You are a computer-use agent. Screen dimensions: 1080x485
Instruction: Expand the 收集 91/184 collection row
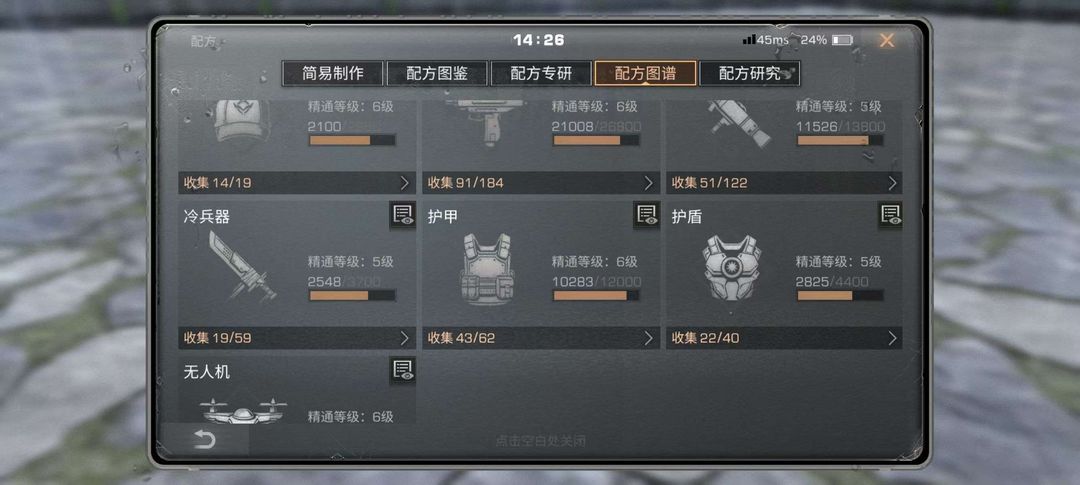[x=541, y=183]
